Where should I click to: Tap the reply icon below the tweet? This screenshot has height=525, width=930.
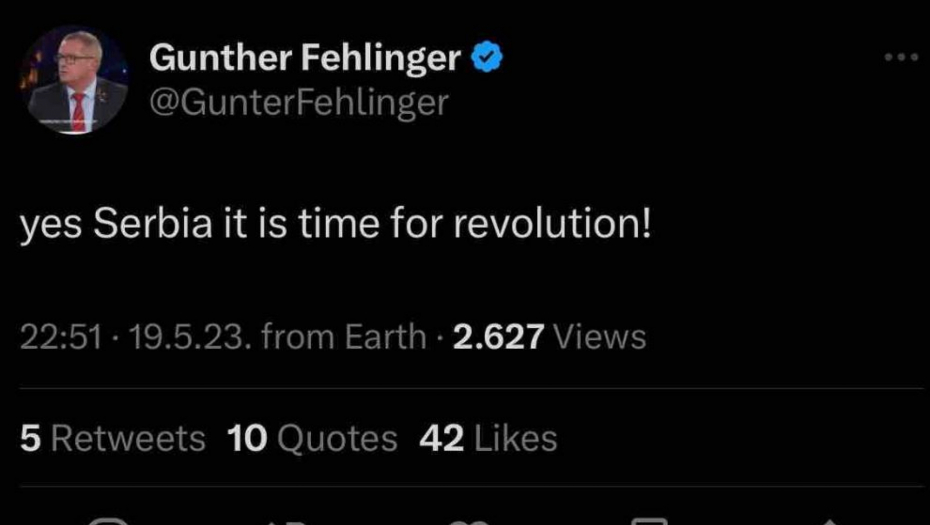pos(107,520)
